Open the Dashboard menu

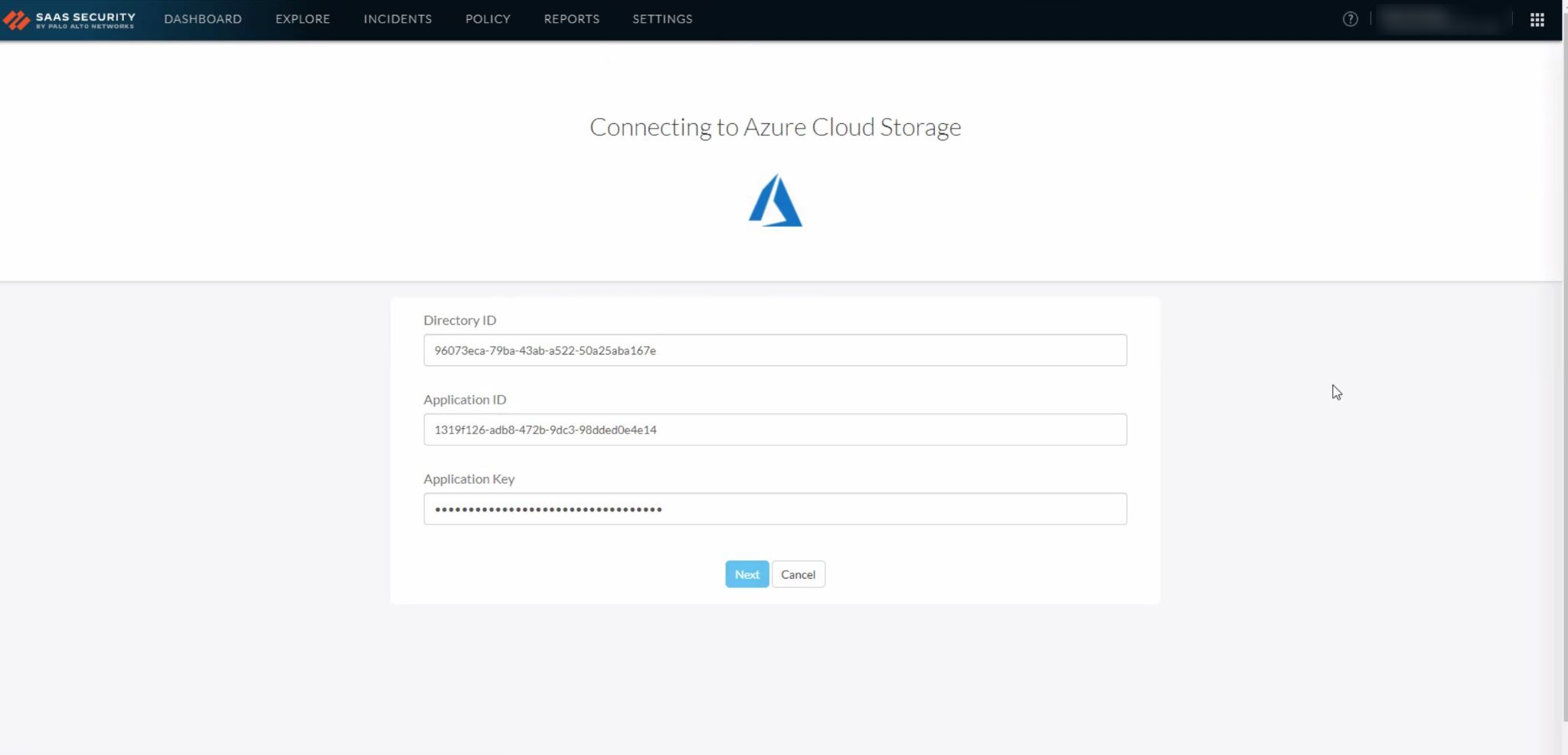click(x=203, y=19)
